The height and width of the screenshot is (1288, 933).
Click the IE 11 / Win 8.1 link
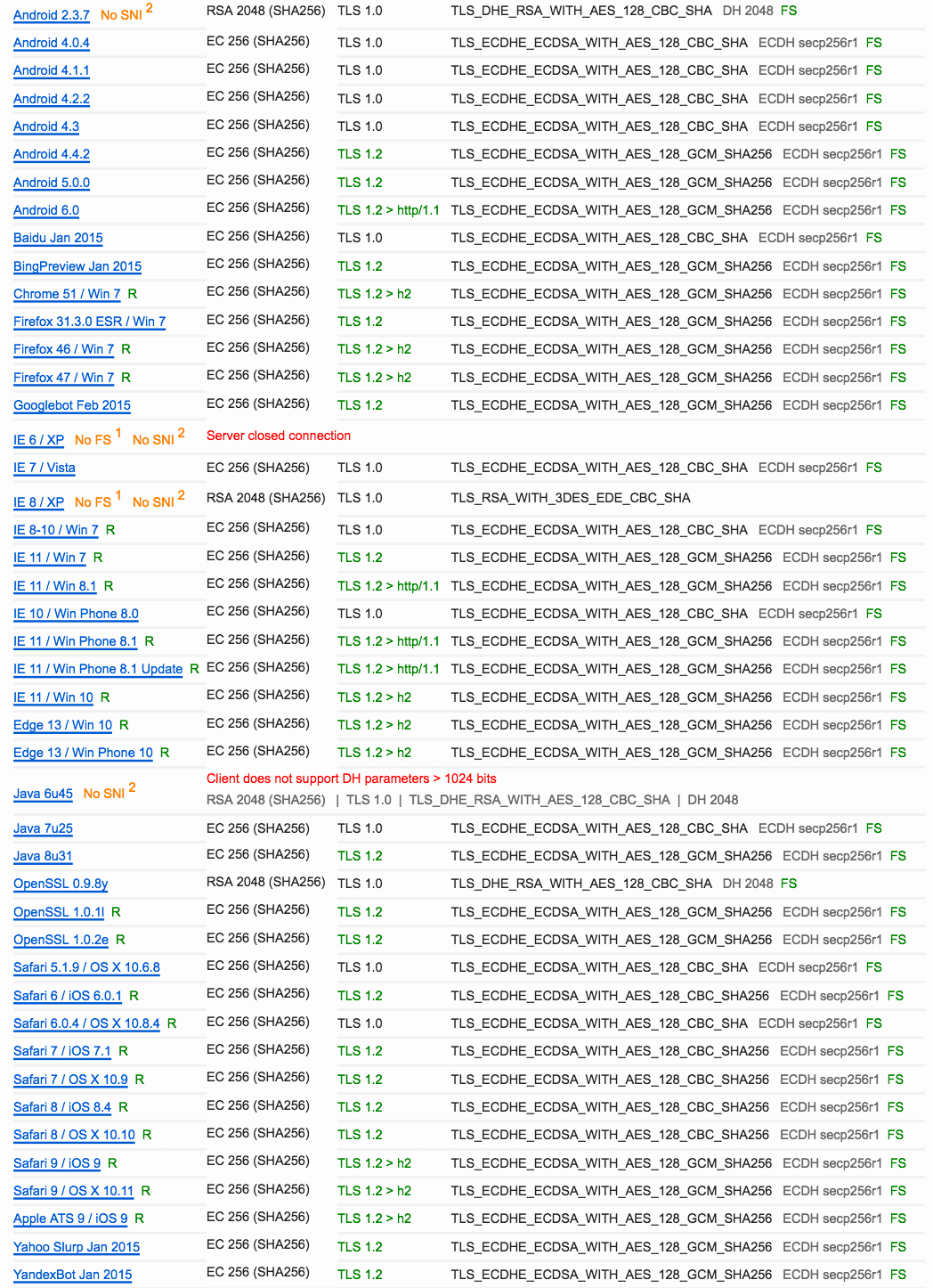click(55, 586)
